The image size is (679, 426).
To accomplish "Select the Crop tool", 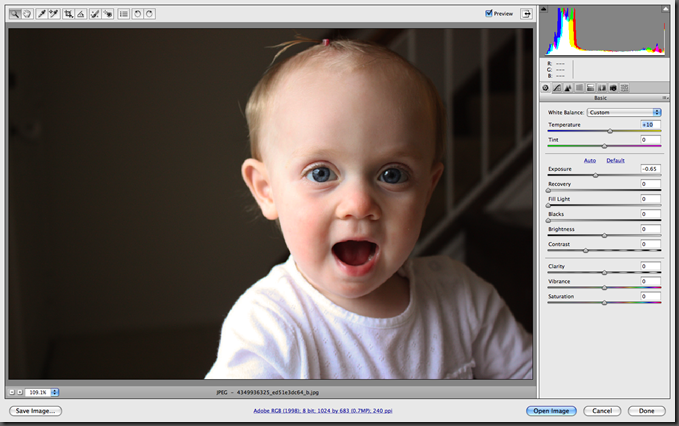I will tap(68, 14).
